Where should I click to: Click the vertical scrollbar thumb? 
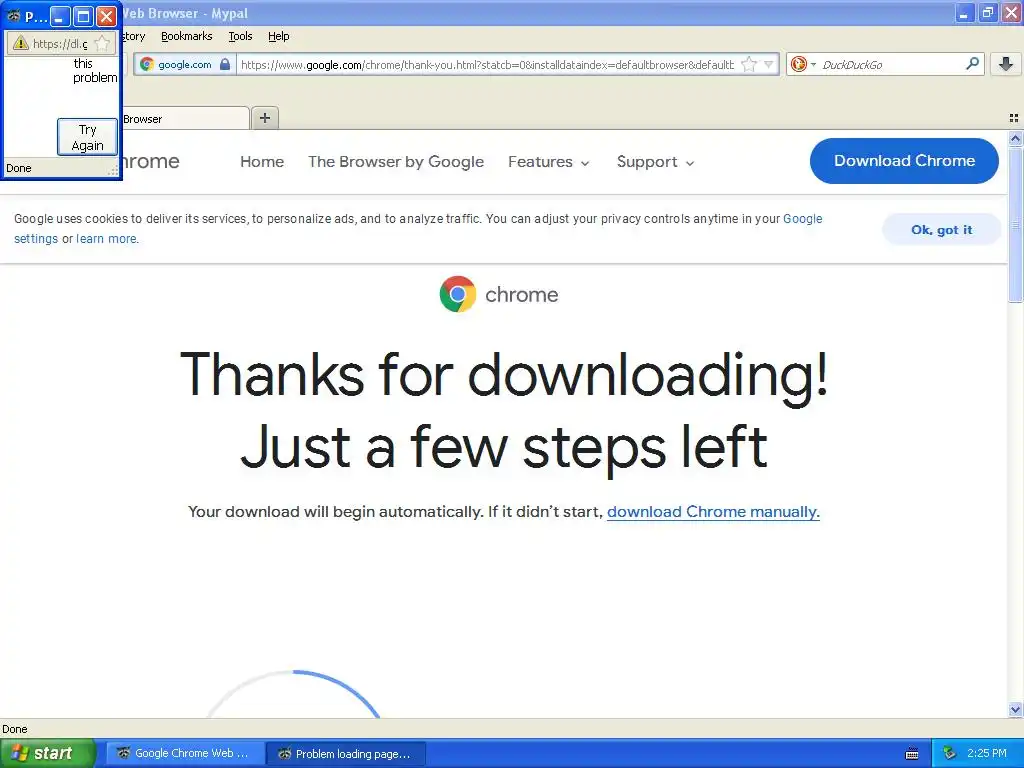tap(1015, 224)
